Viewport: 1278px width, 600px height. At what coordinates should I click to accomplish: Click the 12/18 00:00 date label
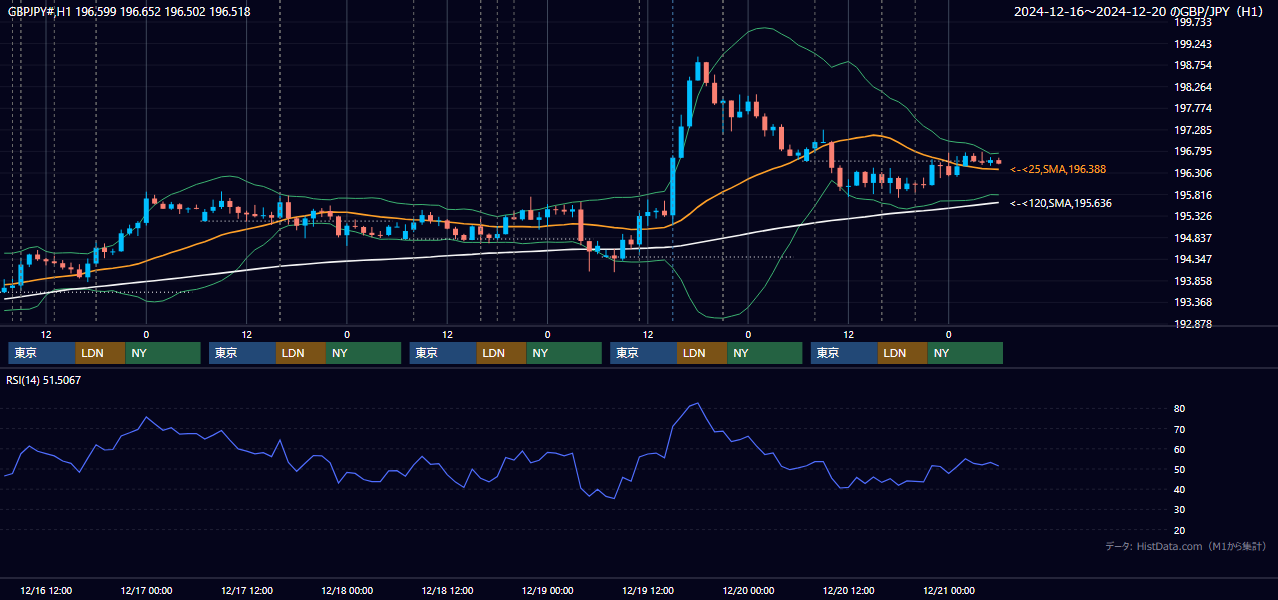click(347, 590)
